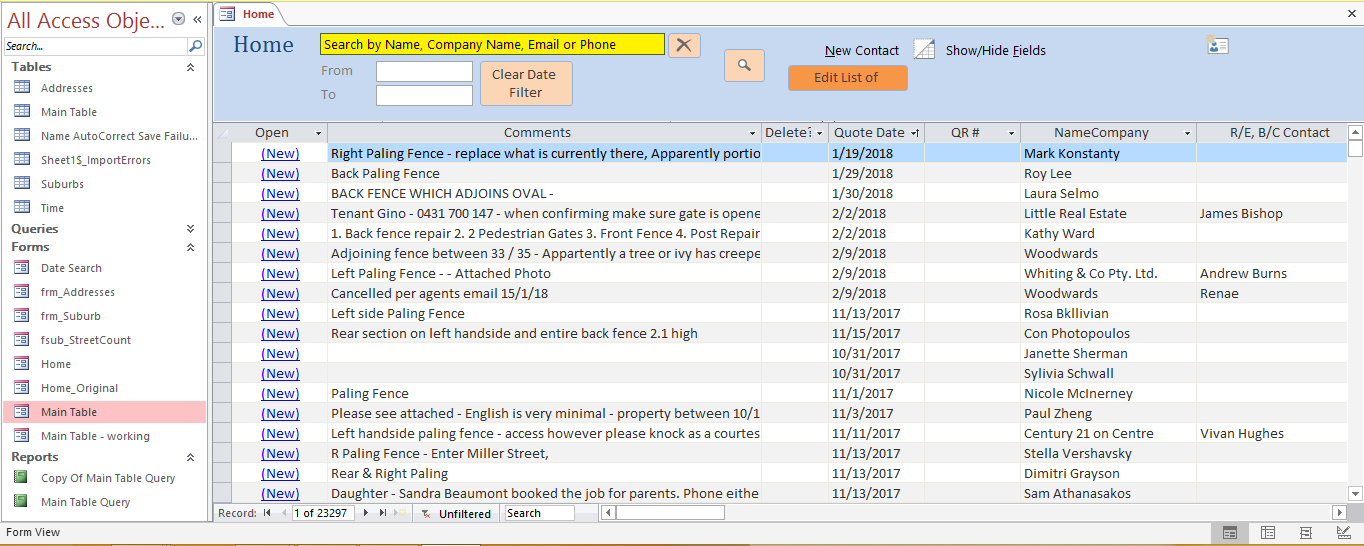
Task: Click the Little Real Estate cell
Action: [1108, 213]
